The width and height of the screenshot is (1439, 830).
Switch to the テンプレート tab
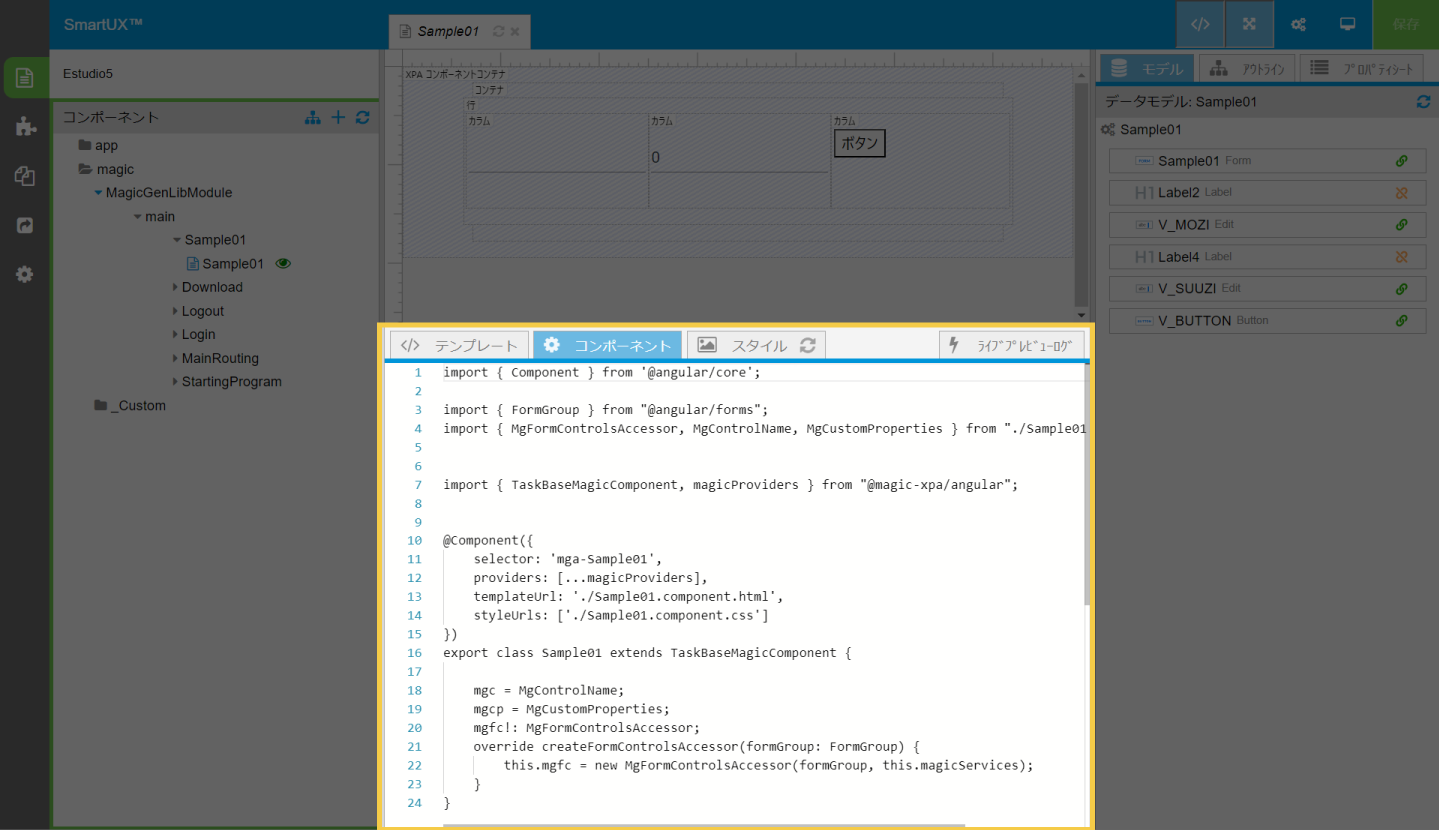pos(459,345)
